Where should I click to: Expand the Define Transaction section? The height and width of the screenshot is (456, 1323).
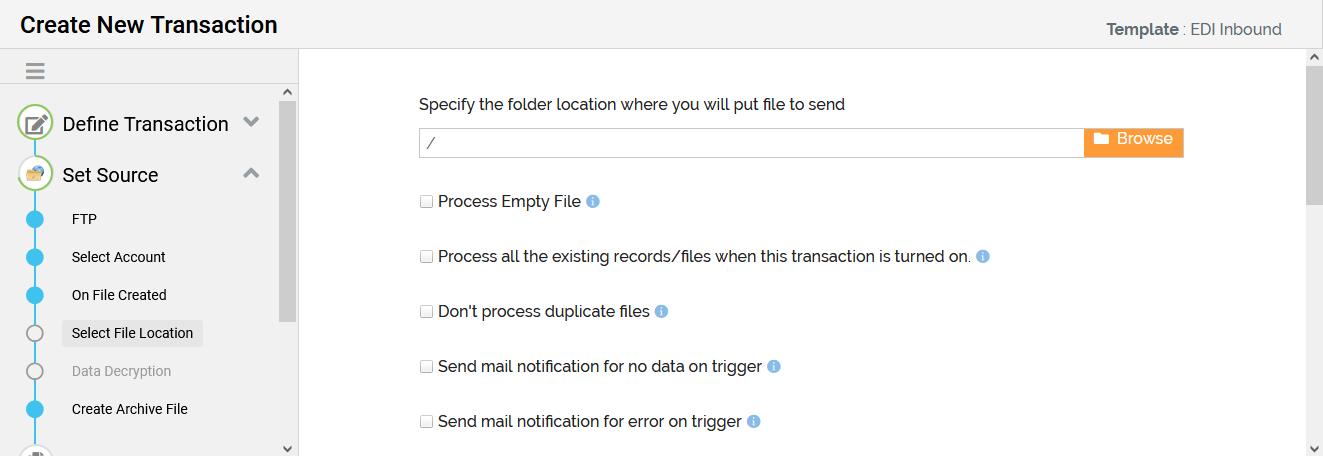(251, 122)
